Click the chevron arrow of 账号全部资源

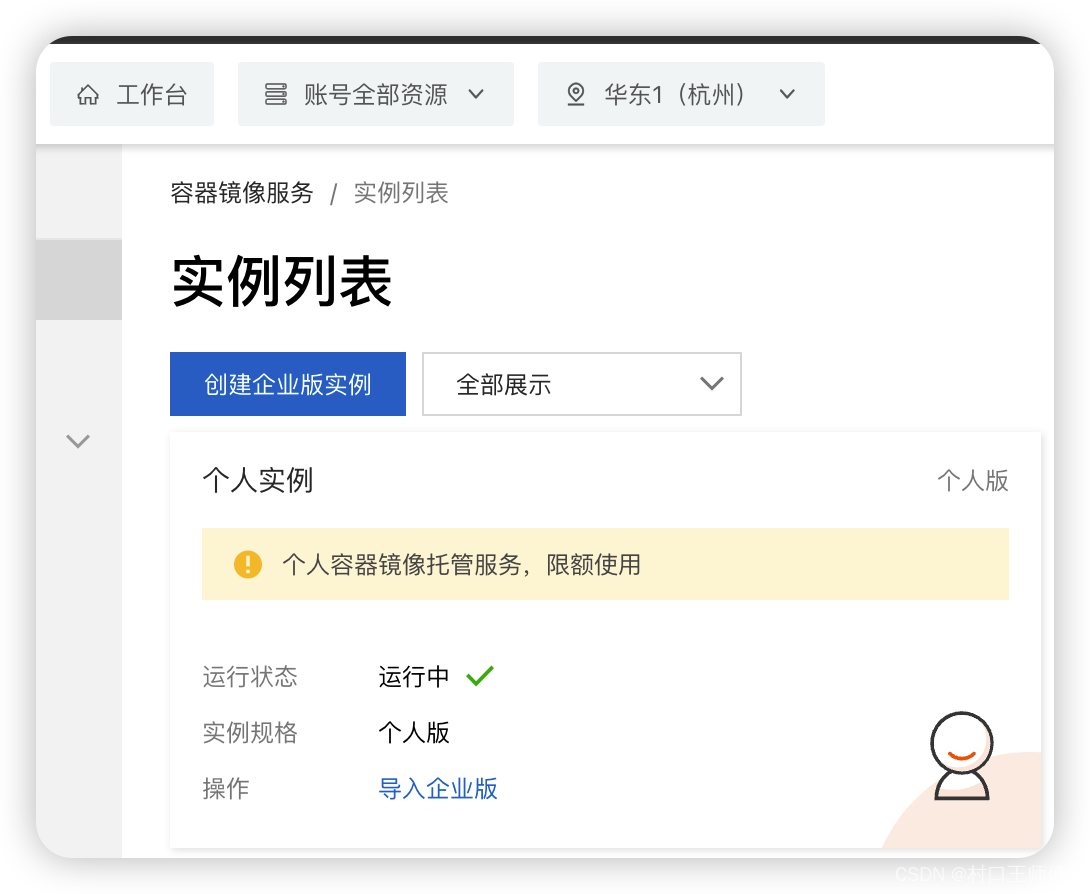point(476,94)
